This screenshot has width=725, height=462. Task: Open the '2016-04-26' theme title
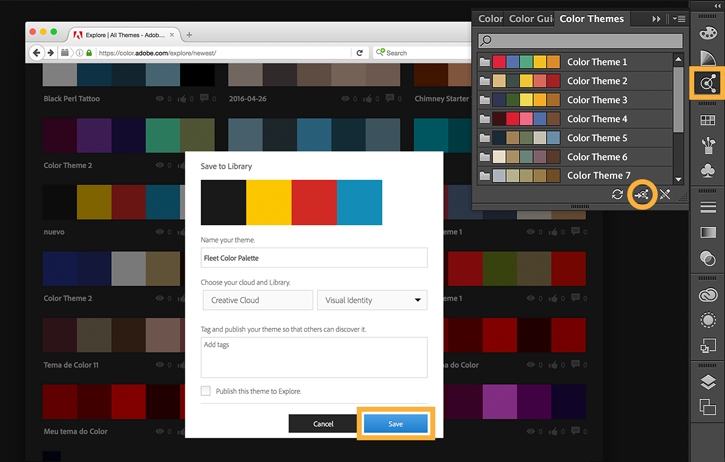[247, 99]
